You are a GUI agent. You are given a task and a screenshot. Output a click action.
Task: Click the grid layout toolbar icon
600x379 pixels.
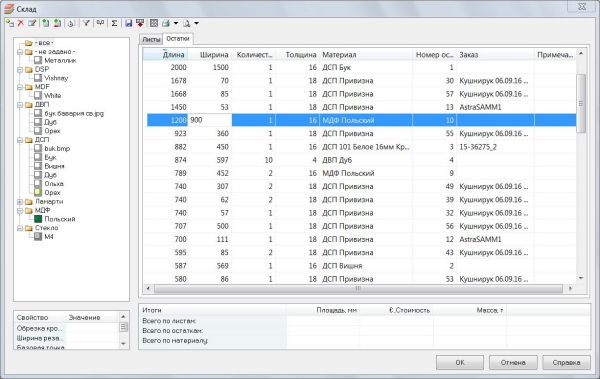coord(154,23)
